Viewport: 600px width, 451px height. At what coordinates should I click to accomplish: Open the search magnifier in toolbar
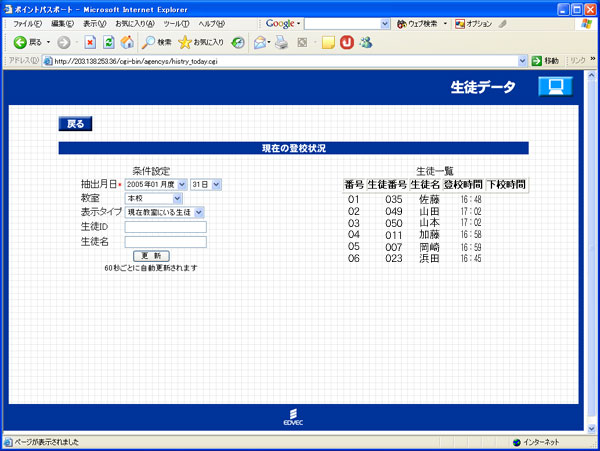pos(149,42)
